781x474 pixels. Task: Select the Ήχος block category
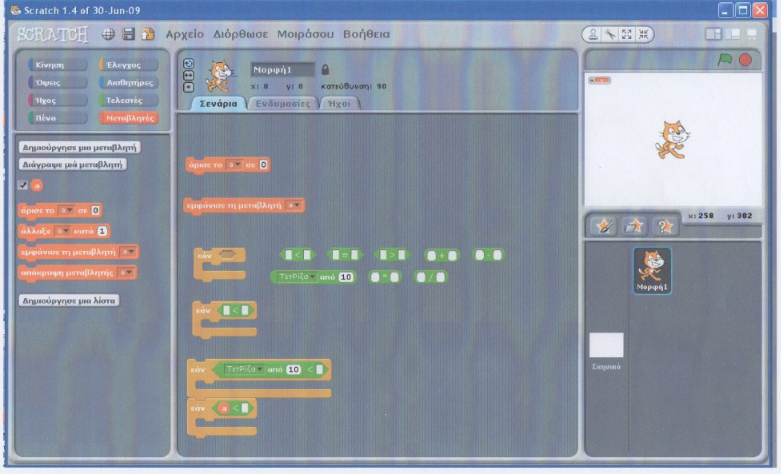click(x=57, y=100)
